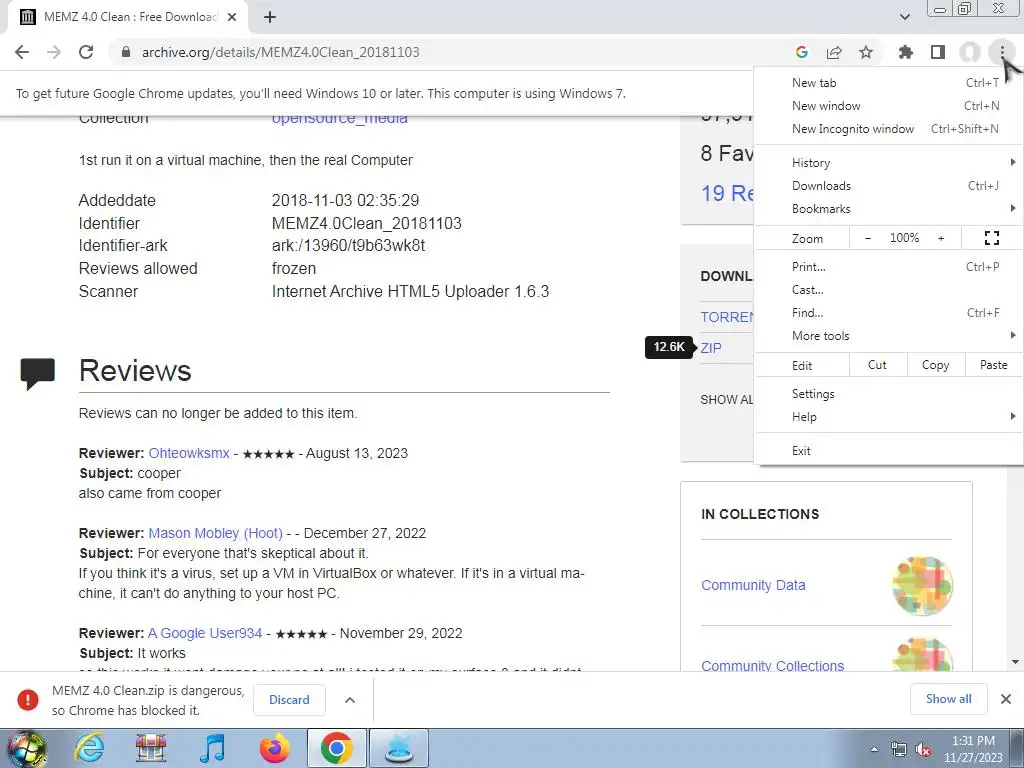Choose Exit to quit Chrome
The width and height of the screenshot is (1024, 768).
pos(888,451)
